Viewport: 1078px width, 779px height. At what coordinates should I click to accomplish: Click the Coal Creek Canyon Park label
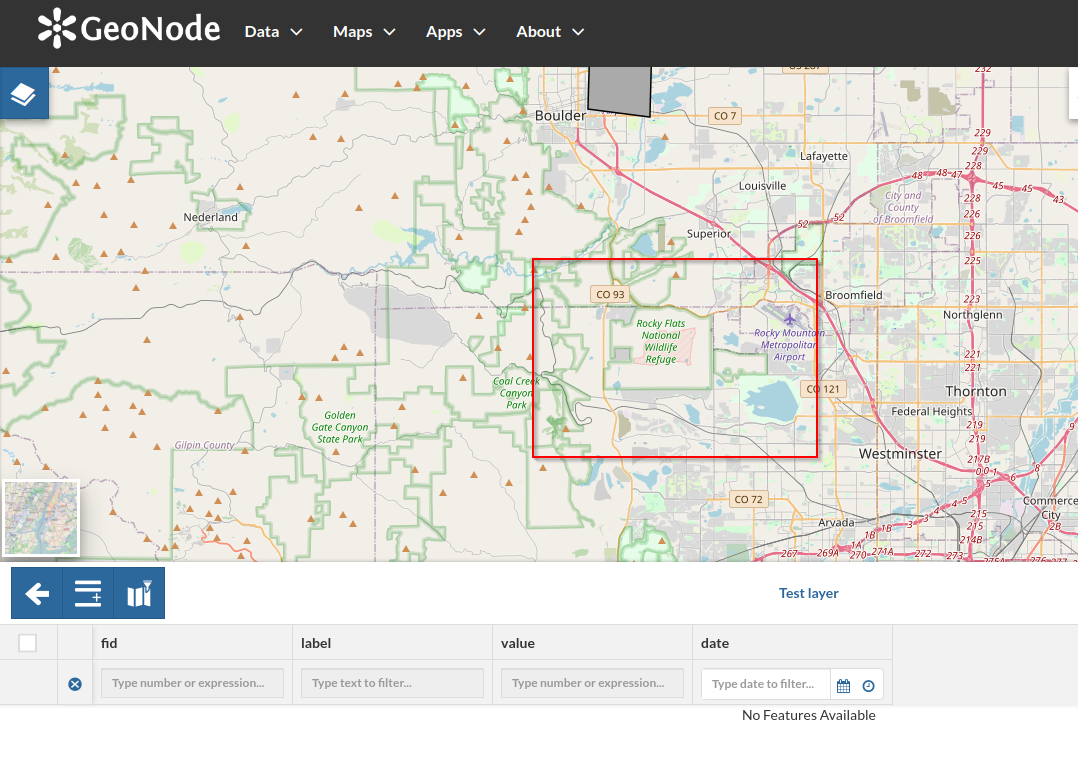click(x=516, y=393)
